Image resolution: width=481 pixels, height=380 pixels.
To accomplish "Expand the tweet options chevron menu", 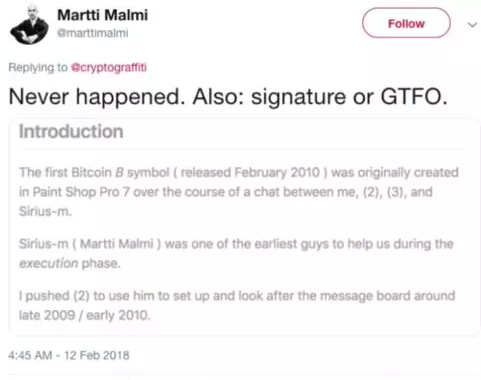I will tap(472, 25).
